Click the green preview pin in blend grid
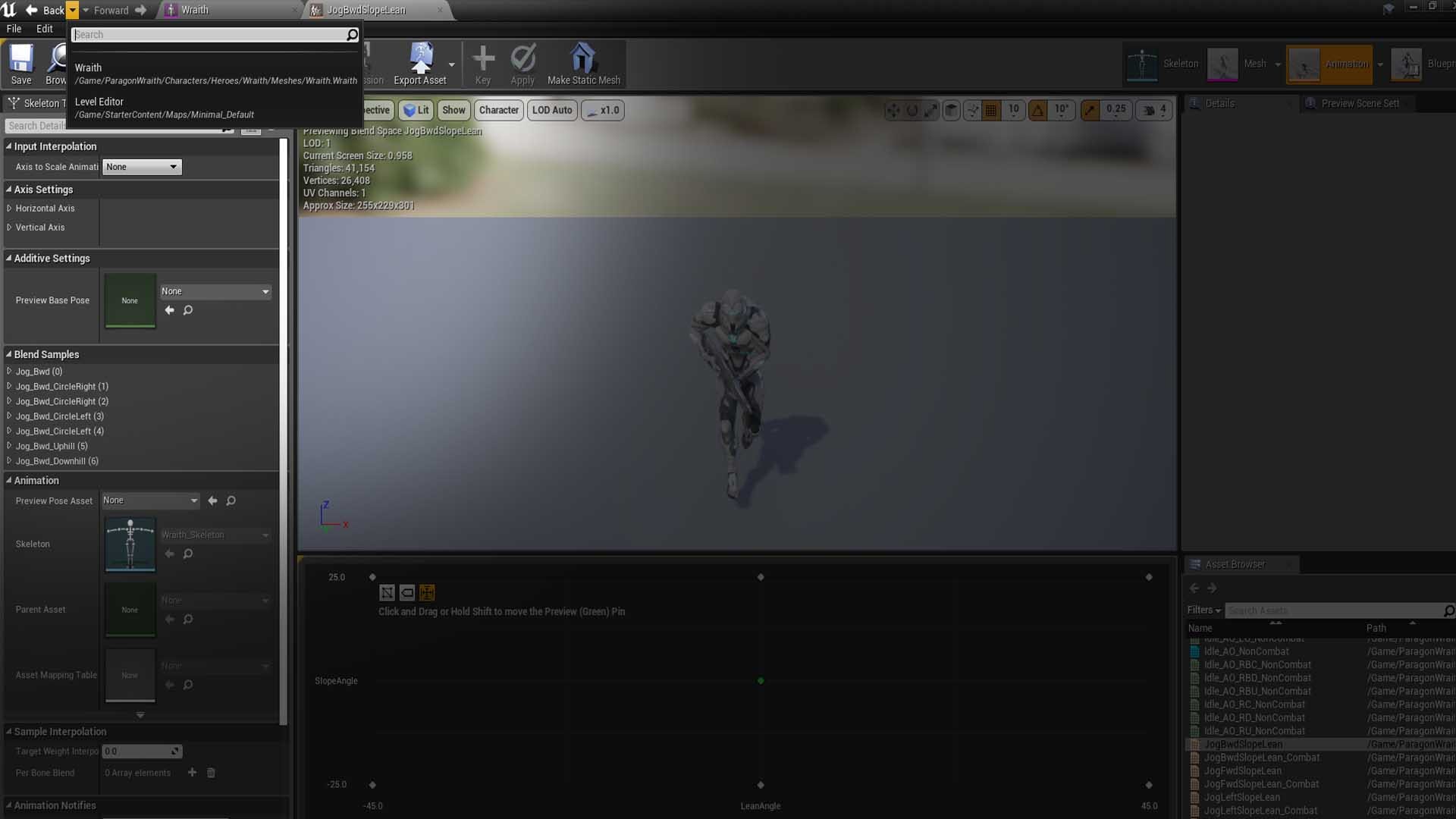Image resolution: width=1456 pixels, height=819 pixels. click(x=761, y=681)
